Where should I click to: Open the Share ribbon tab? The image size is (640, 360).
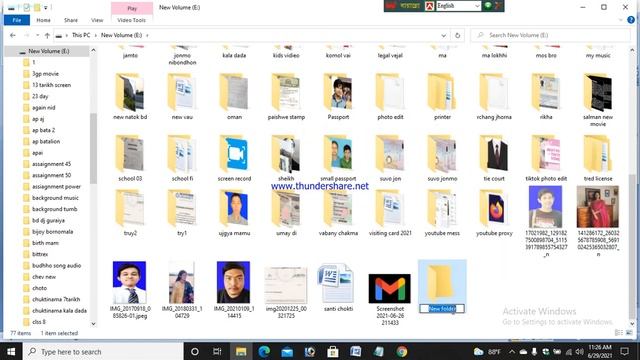coord(71,20)
